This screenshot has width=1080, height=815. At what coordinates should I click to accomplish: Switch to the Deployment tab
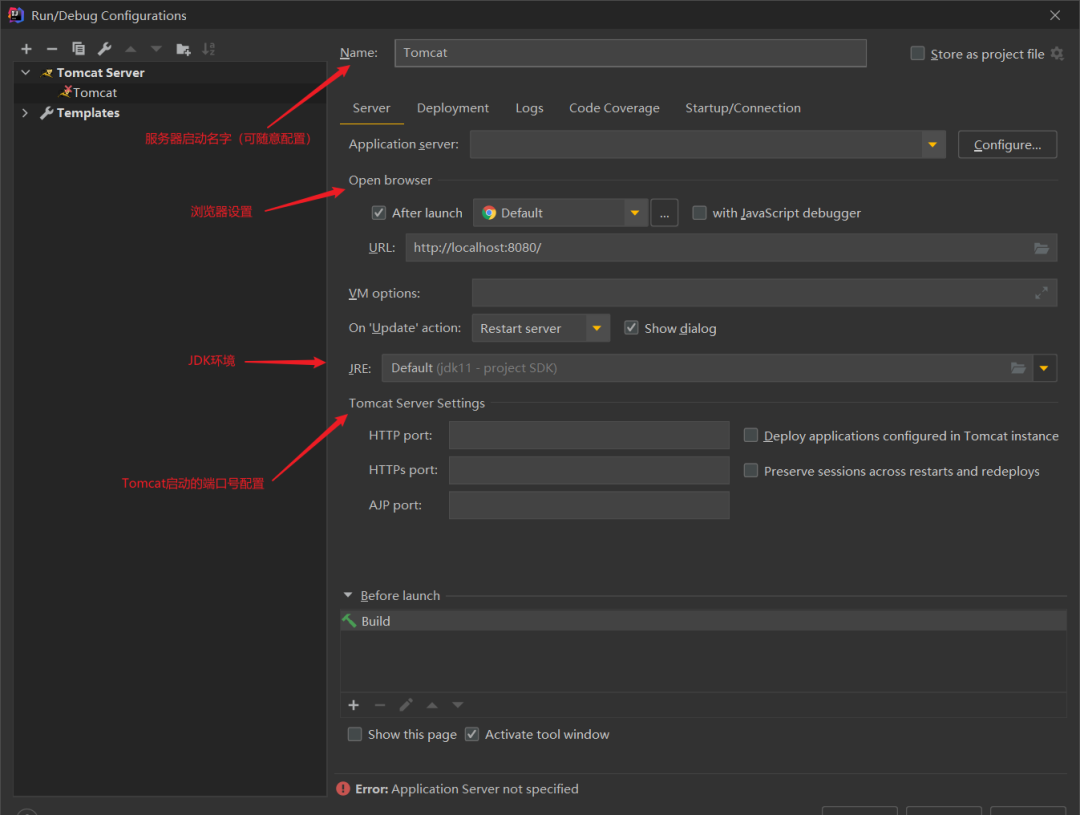coord(453,108)
